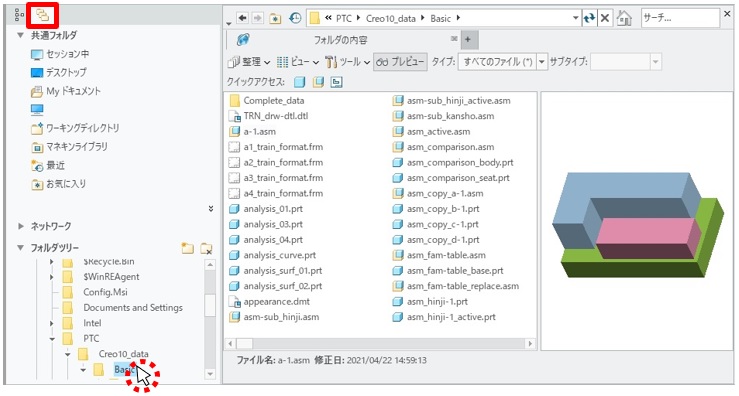Open the ビュー menu
This screenshot has width=739, height=396.
[297, 62]
